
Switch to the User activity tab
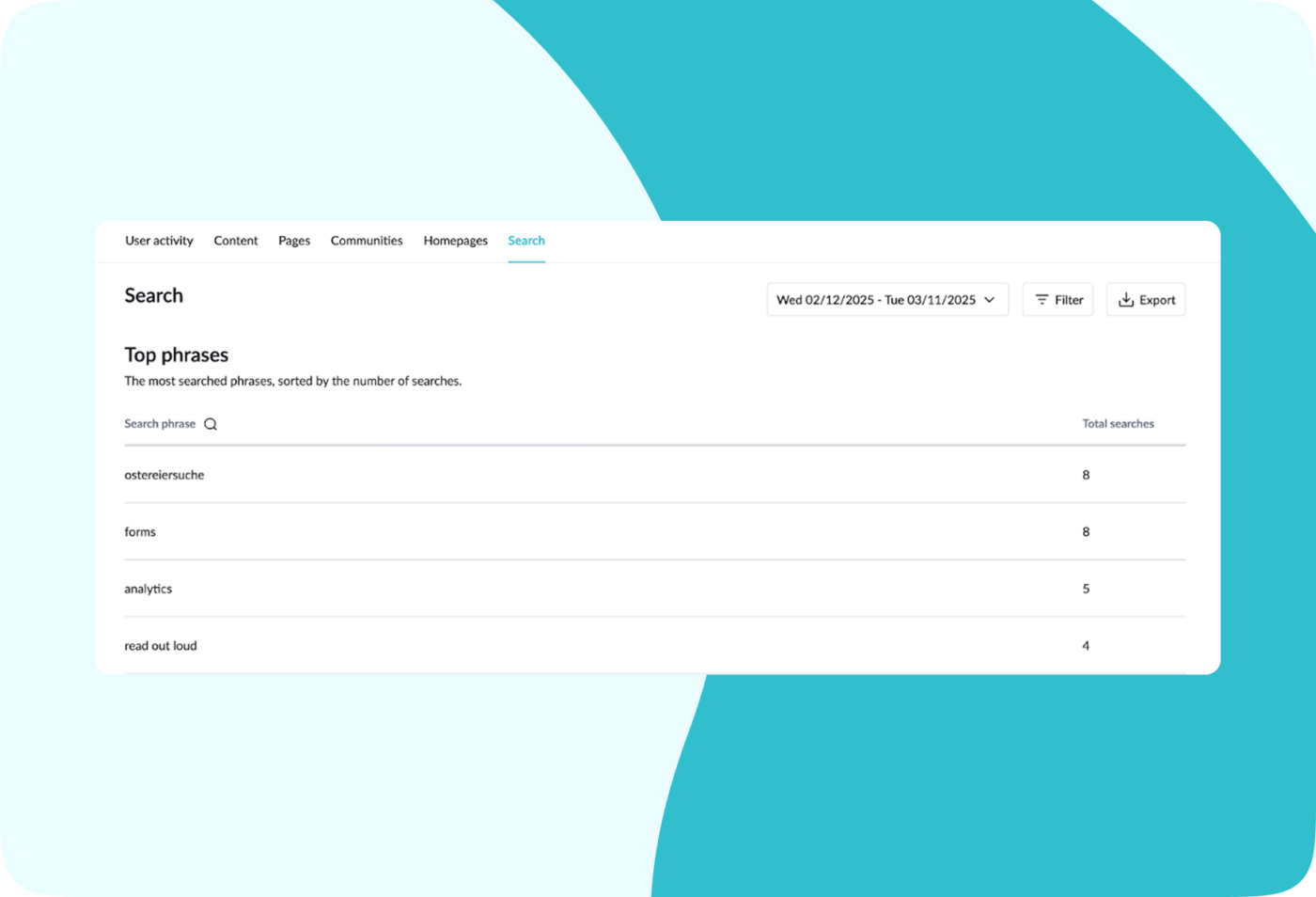pos(159,241)
